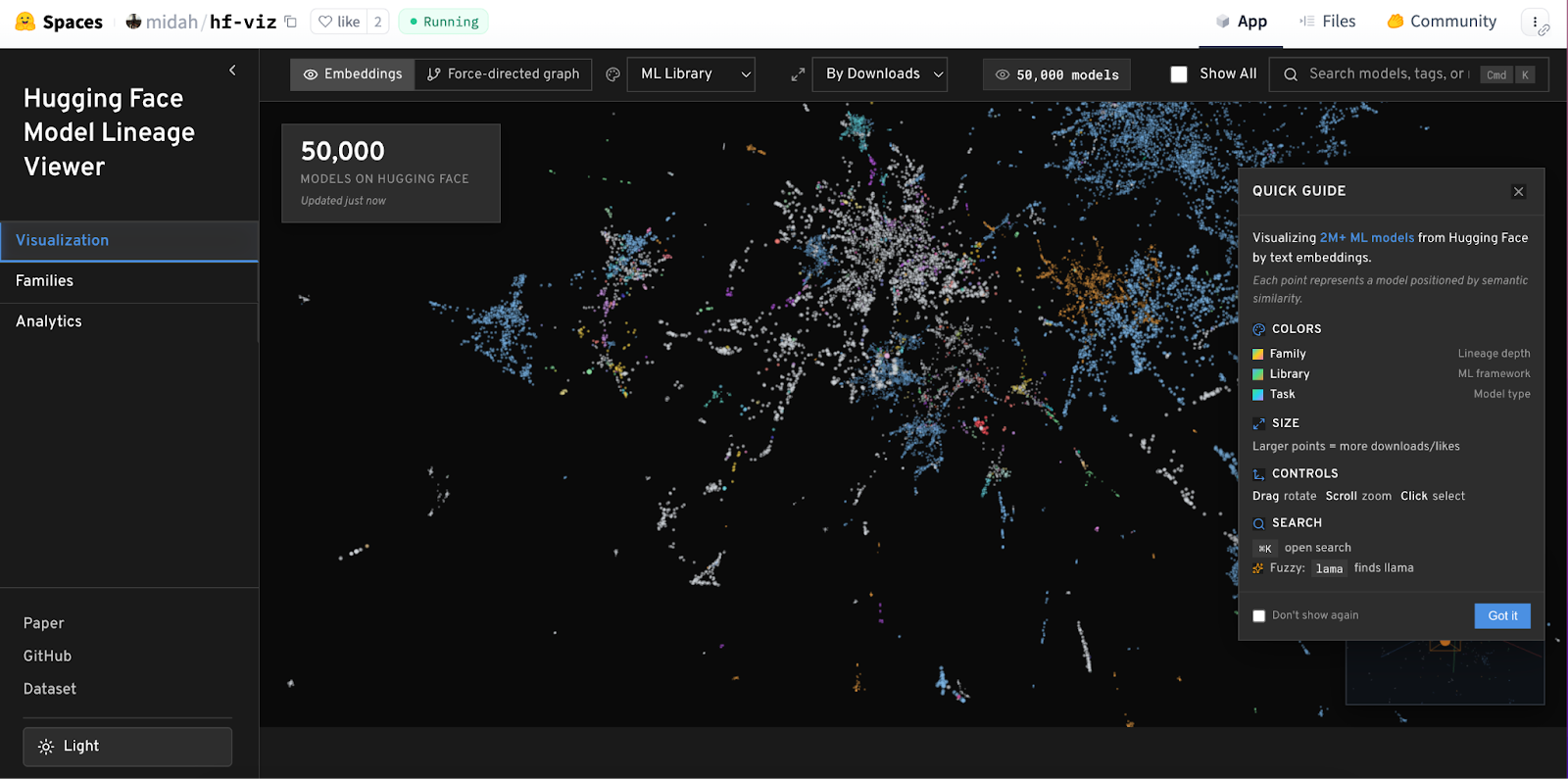
Task: Switch to the App tab
Action: (x=1242, y=22)
